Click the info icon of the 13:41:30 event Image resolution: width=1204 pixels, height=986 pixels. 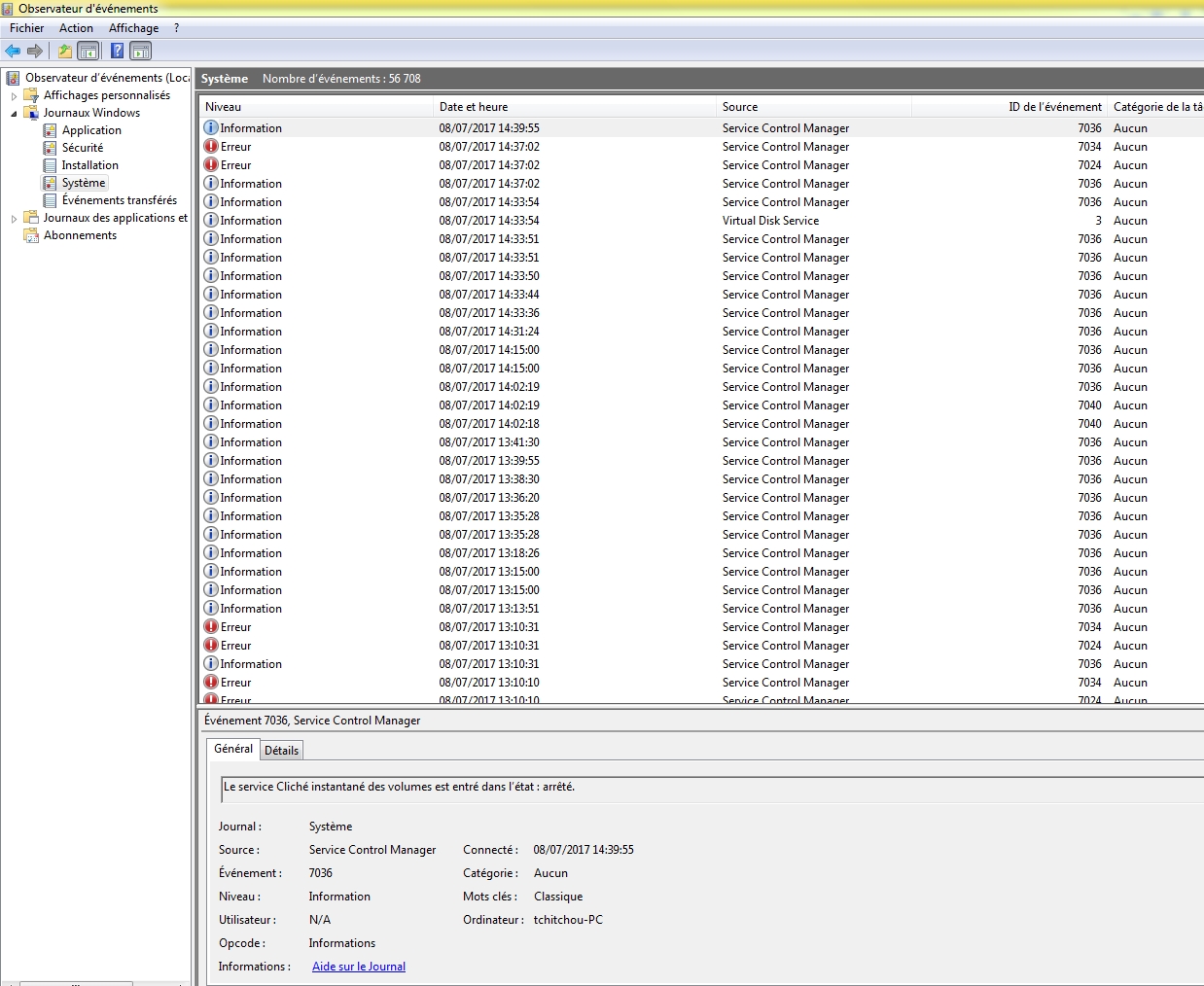[x=211, y=441]
